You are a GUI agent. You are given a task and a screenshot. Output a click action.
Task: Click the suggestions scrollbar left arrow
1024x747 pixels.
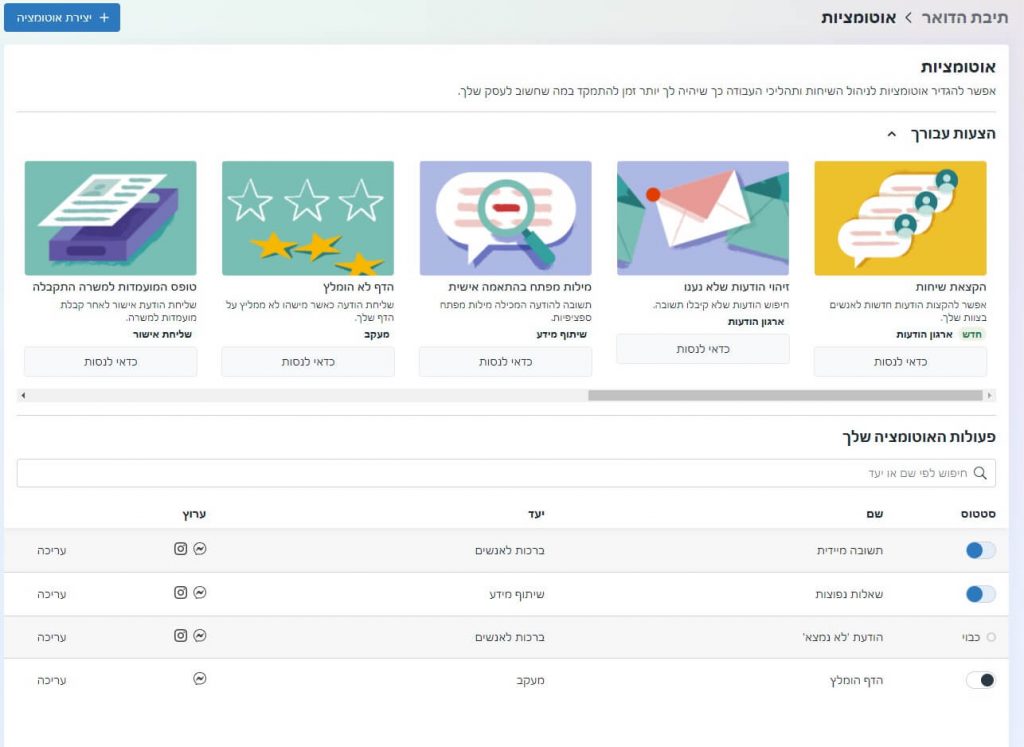(23, 395)
